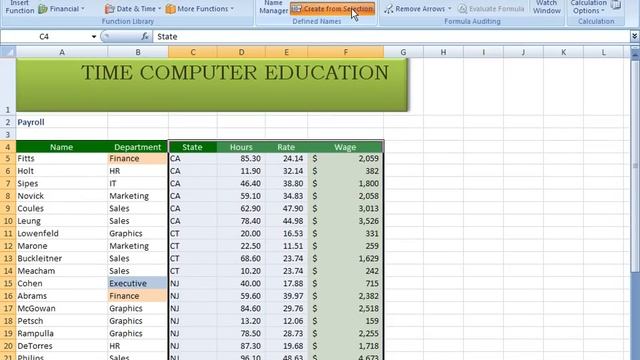Select the hours value 40.00
Viewport: 640px width, 360px height.
click(241, 283)
